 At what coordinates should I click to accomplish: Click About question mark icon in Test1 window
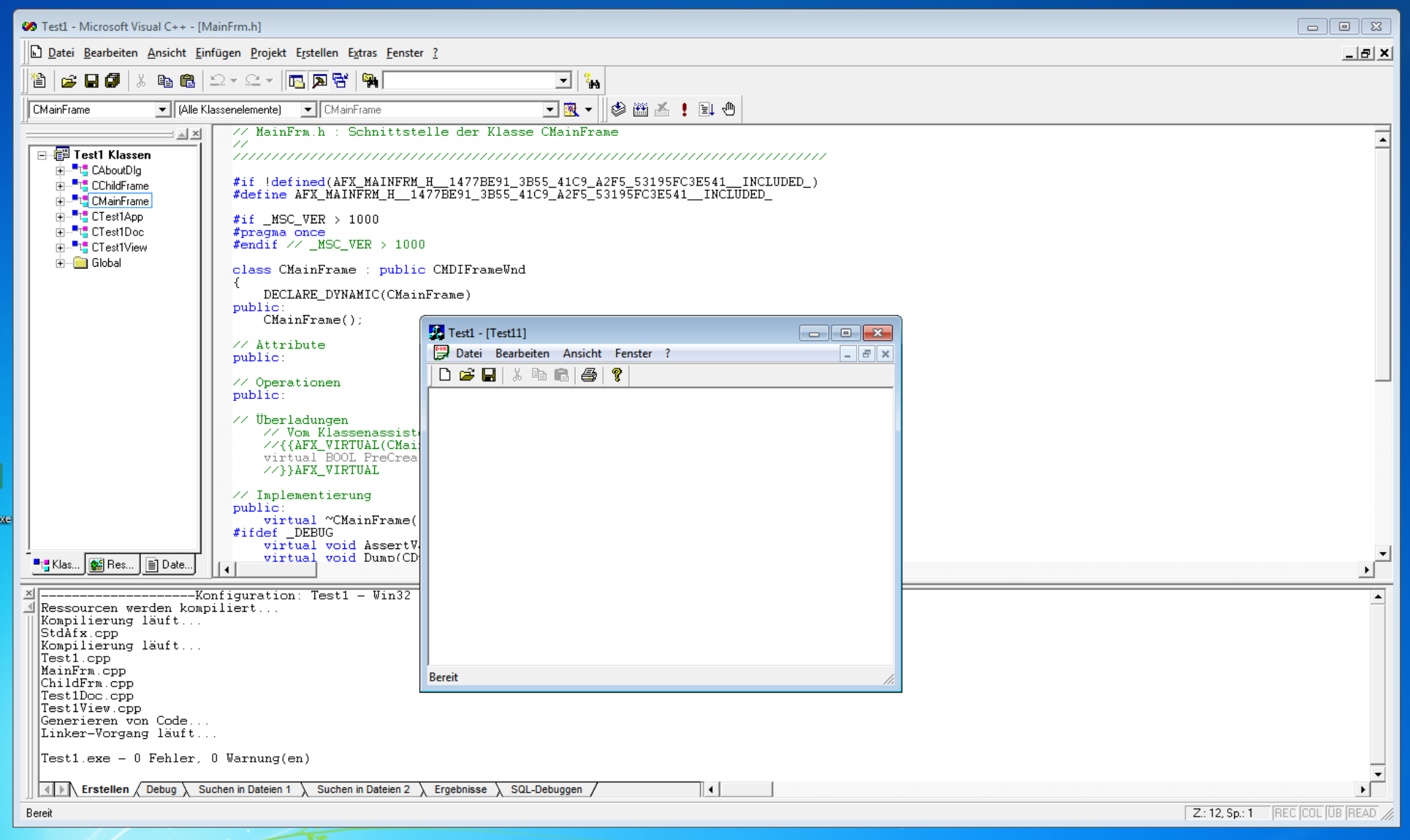(x=617, y=375)
